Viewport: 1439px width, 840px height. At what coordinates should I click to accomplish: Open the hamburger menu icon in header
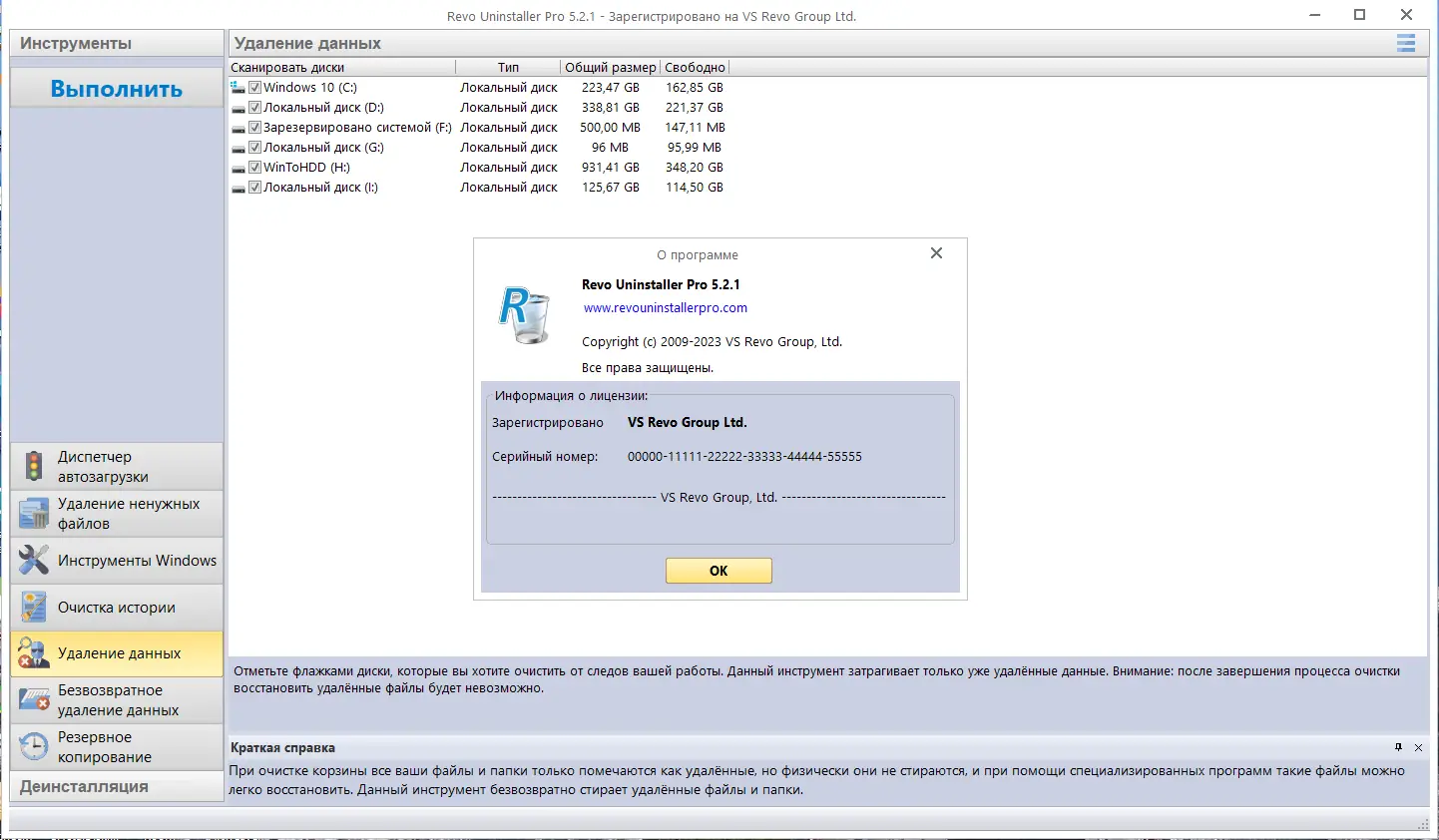(x=1406, y=43)
